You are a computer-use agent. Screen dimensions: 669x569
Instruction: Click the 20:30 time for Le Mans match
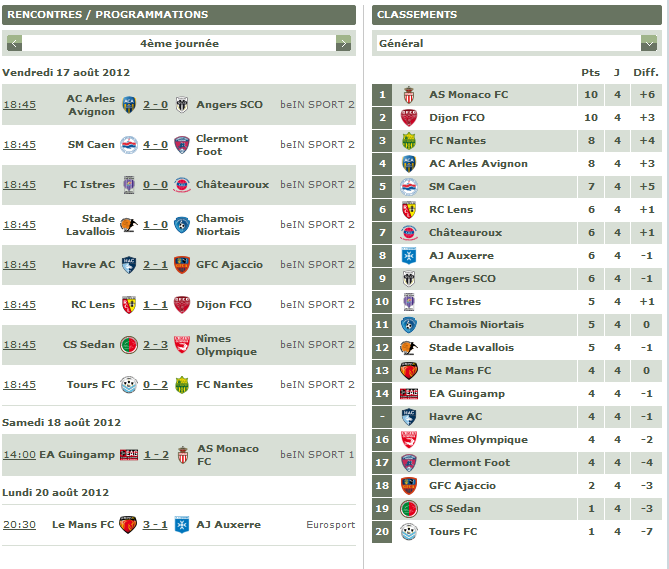20,525
